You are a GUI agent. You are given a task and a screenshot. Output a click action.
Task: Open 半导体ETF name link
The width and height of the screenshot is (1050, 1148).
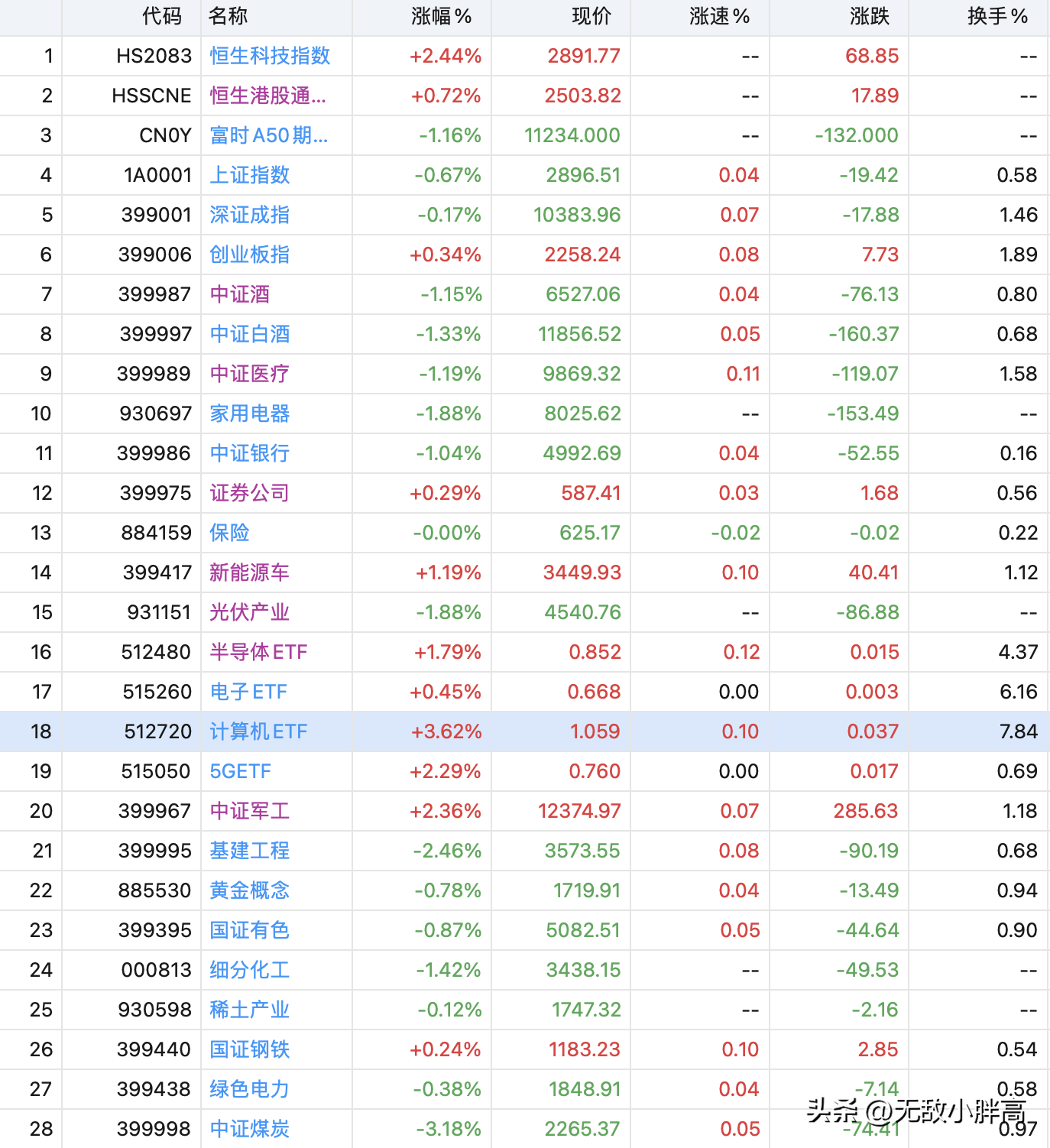pyautogui.click(x=258, y=652)
